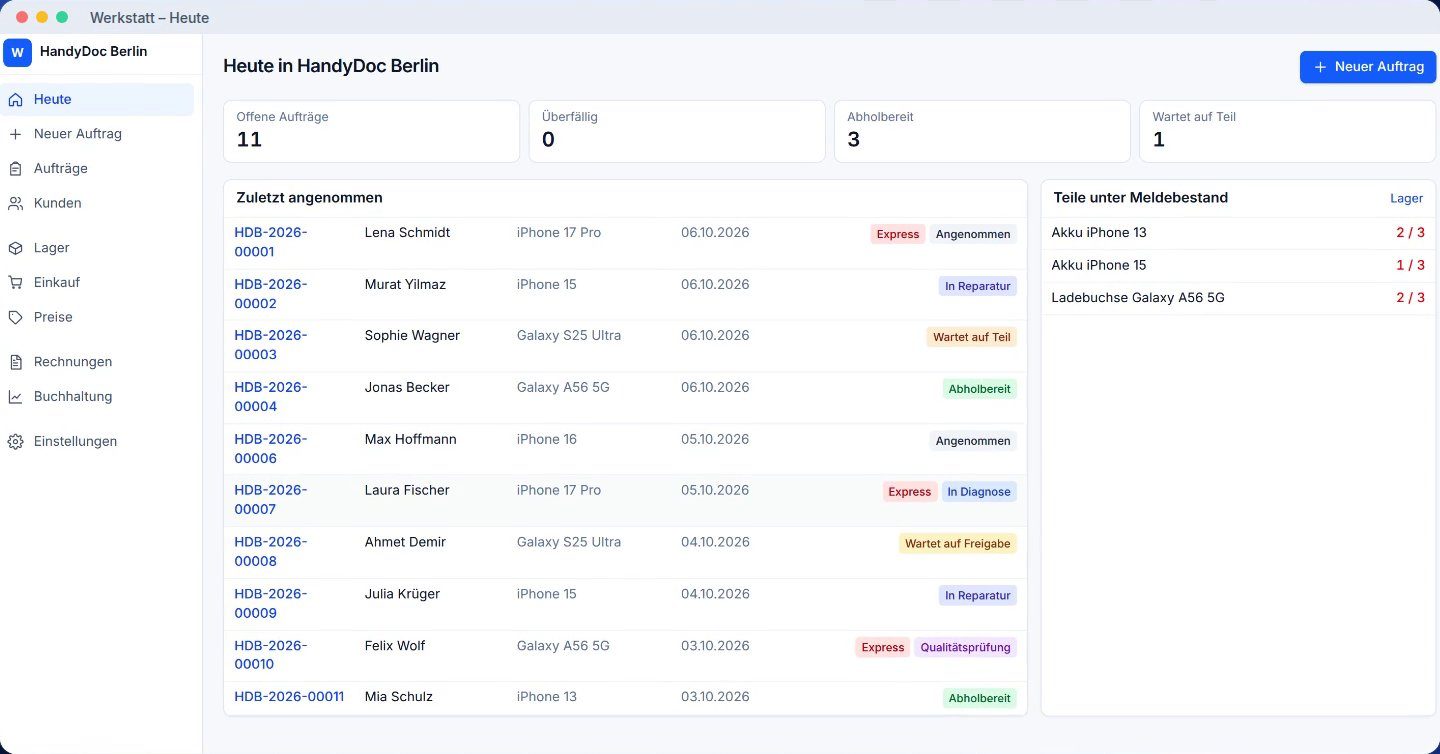Screen dimensions: 1440x754
Task: Click the Lager box icon
Action: (x=15, y=248)
